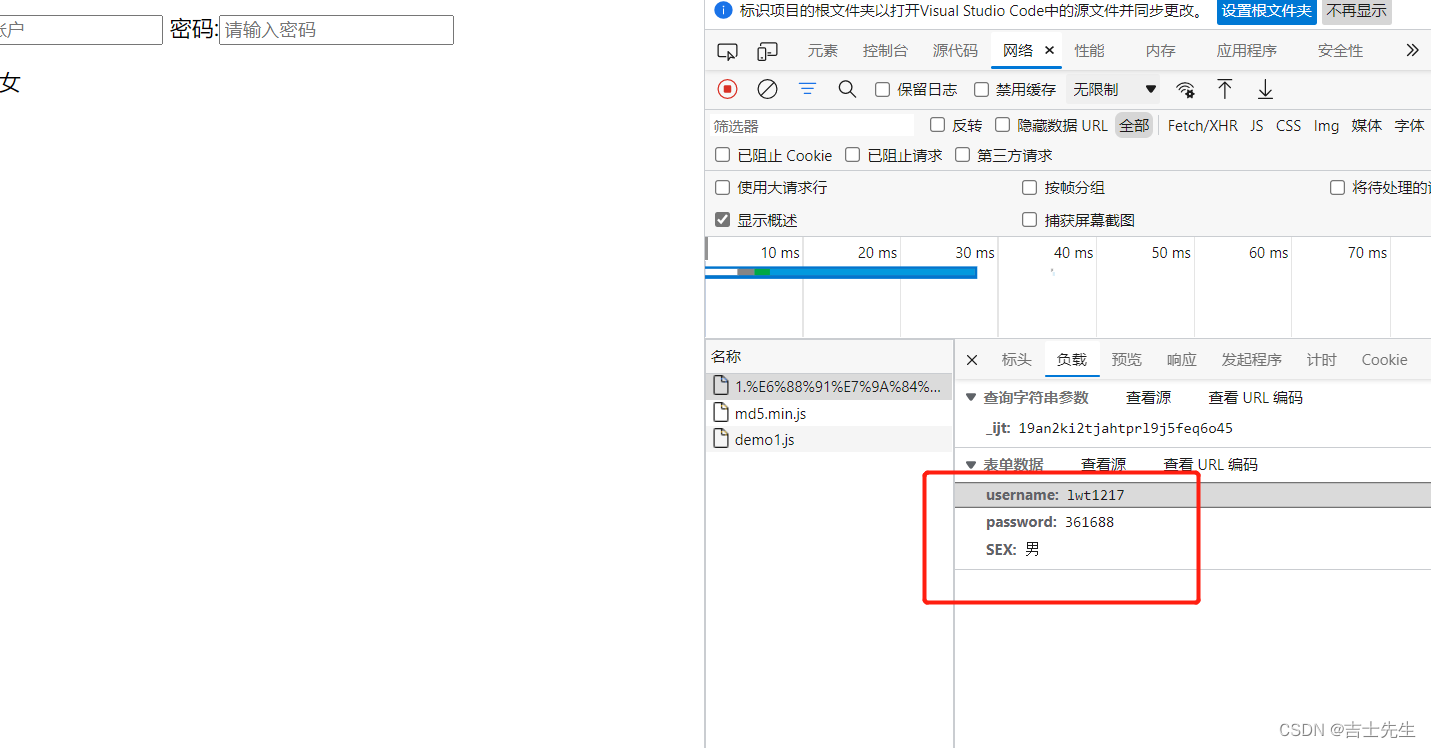Show more DevTools tabs chevron
Screen dimensions: 1431x748
pyautogui.click(x=1412, y=50)
